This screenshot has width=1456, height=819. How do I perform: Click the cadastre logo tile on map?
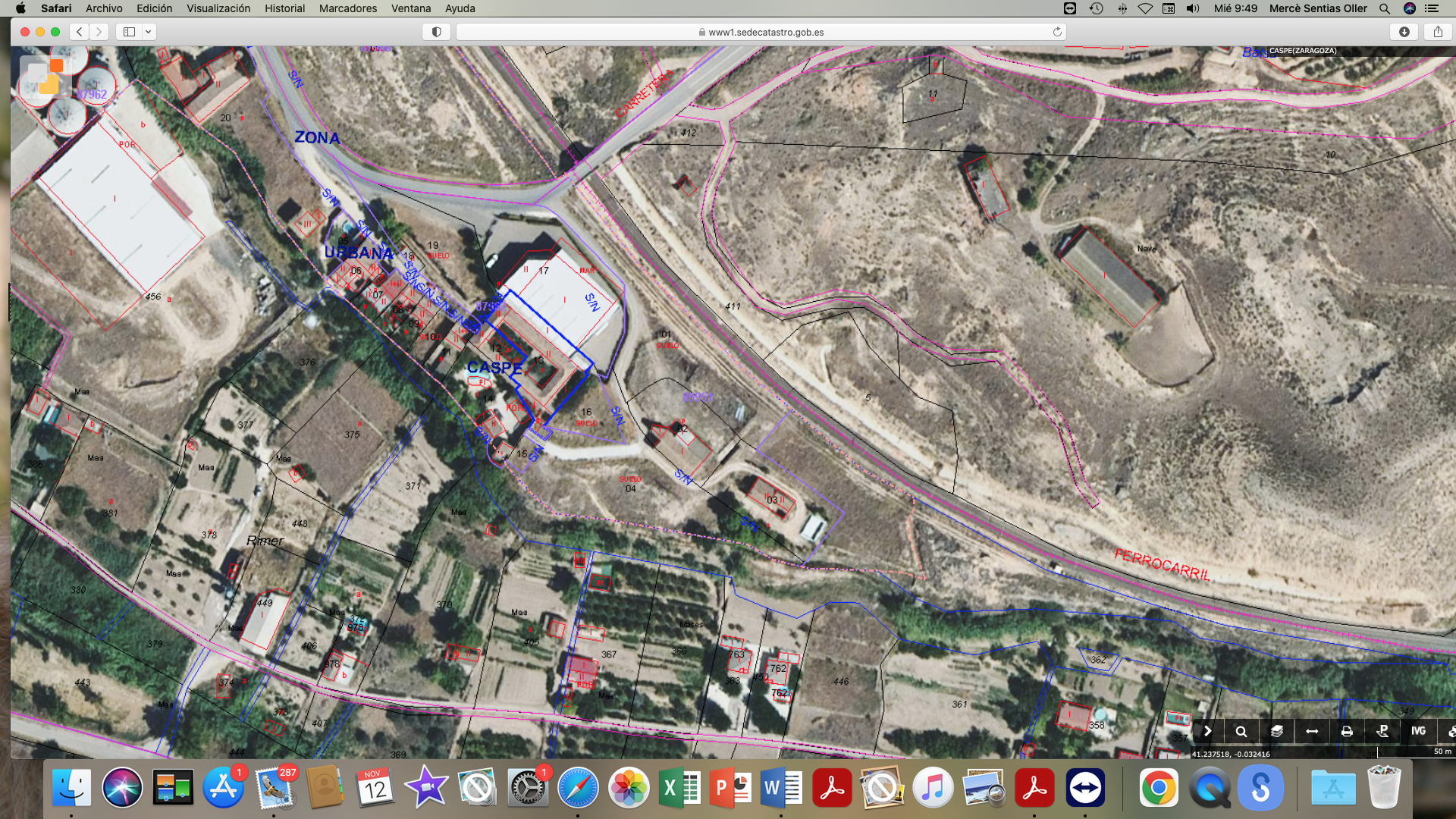point(45,77)
